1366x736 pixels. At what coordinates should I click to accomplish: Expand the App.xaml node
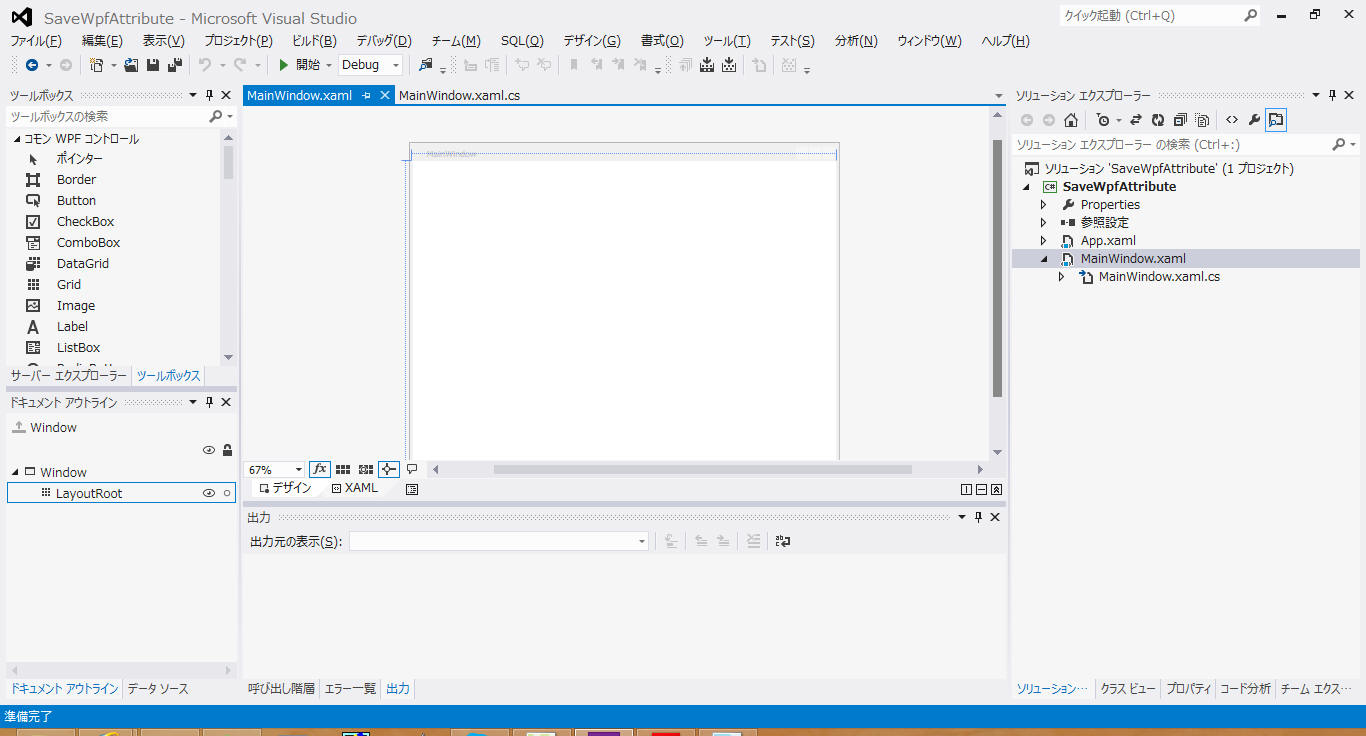1044,241
